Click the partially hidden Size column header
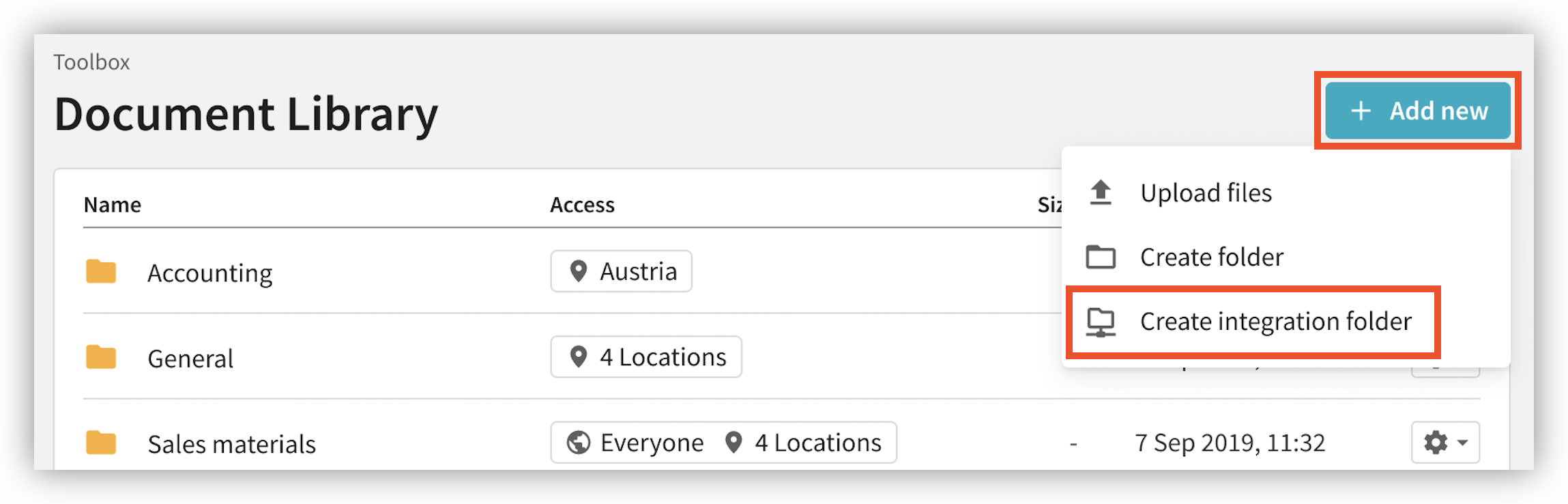This screenshot has width=1568, height=504. click(1049, 205)
